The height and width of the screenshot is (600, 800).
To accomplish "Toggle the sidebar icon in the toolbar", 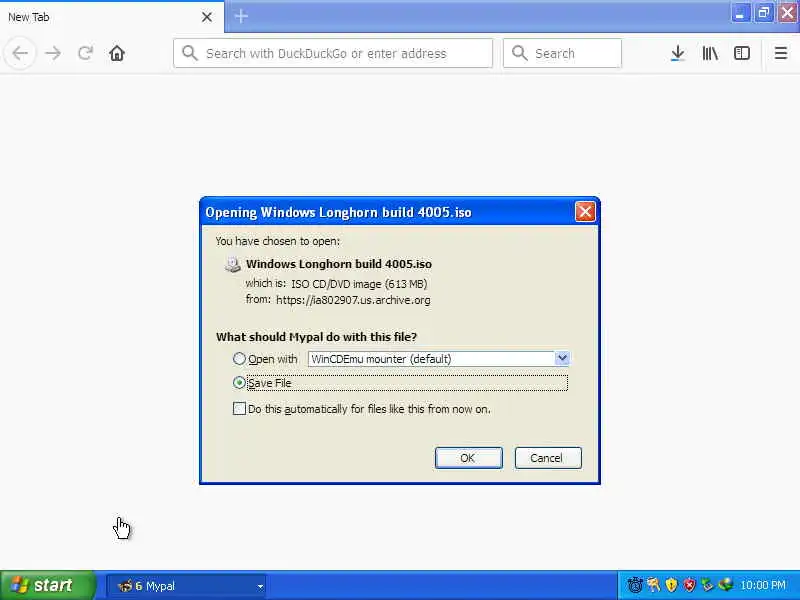I will (742, 53).
